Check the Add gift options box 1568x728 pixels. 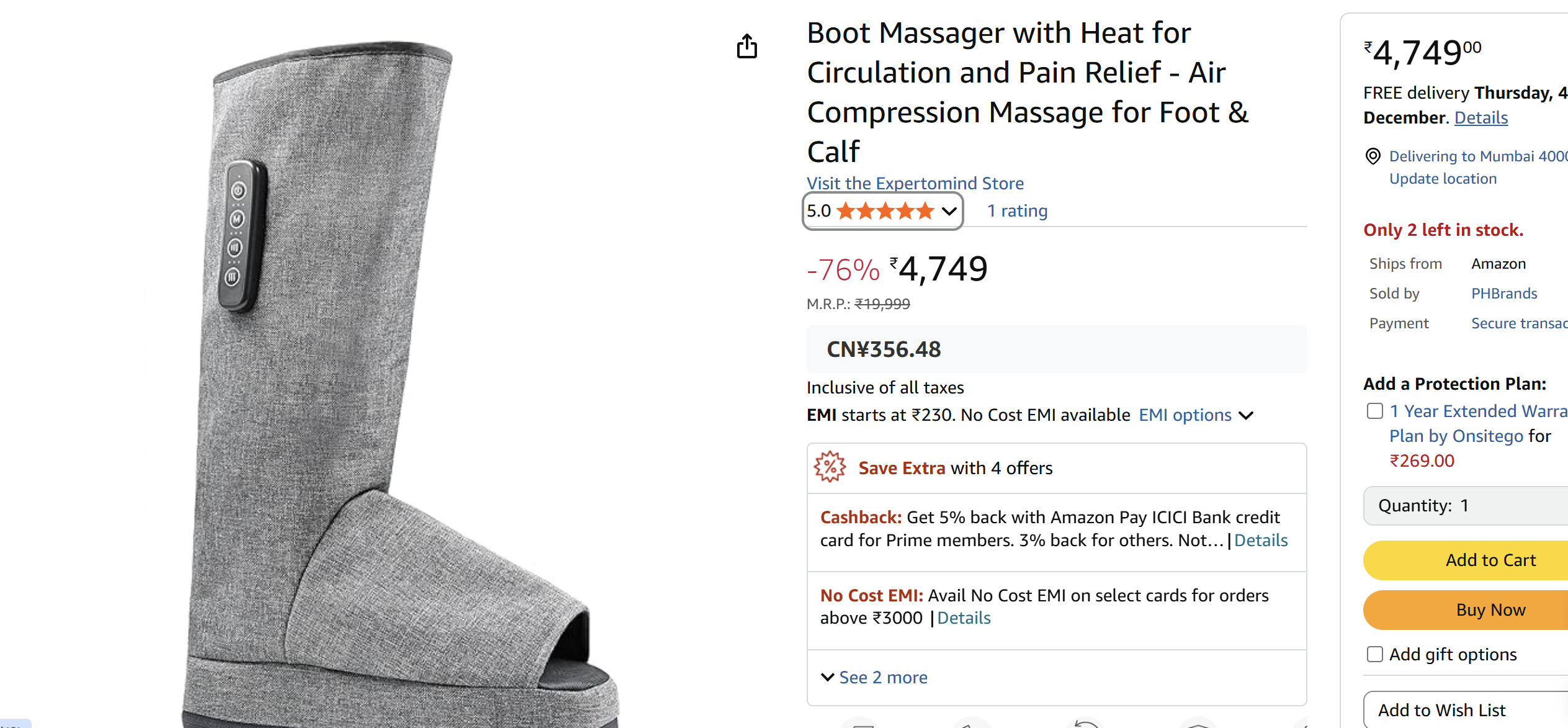click(x=1374, y=654)
